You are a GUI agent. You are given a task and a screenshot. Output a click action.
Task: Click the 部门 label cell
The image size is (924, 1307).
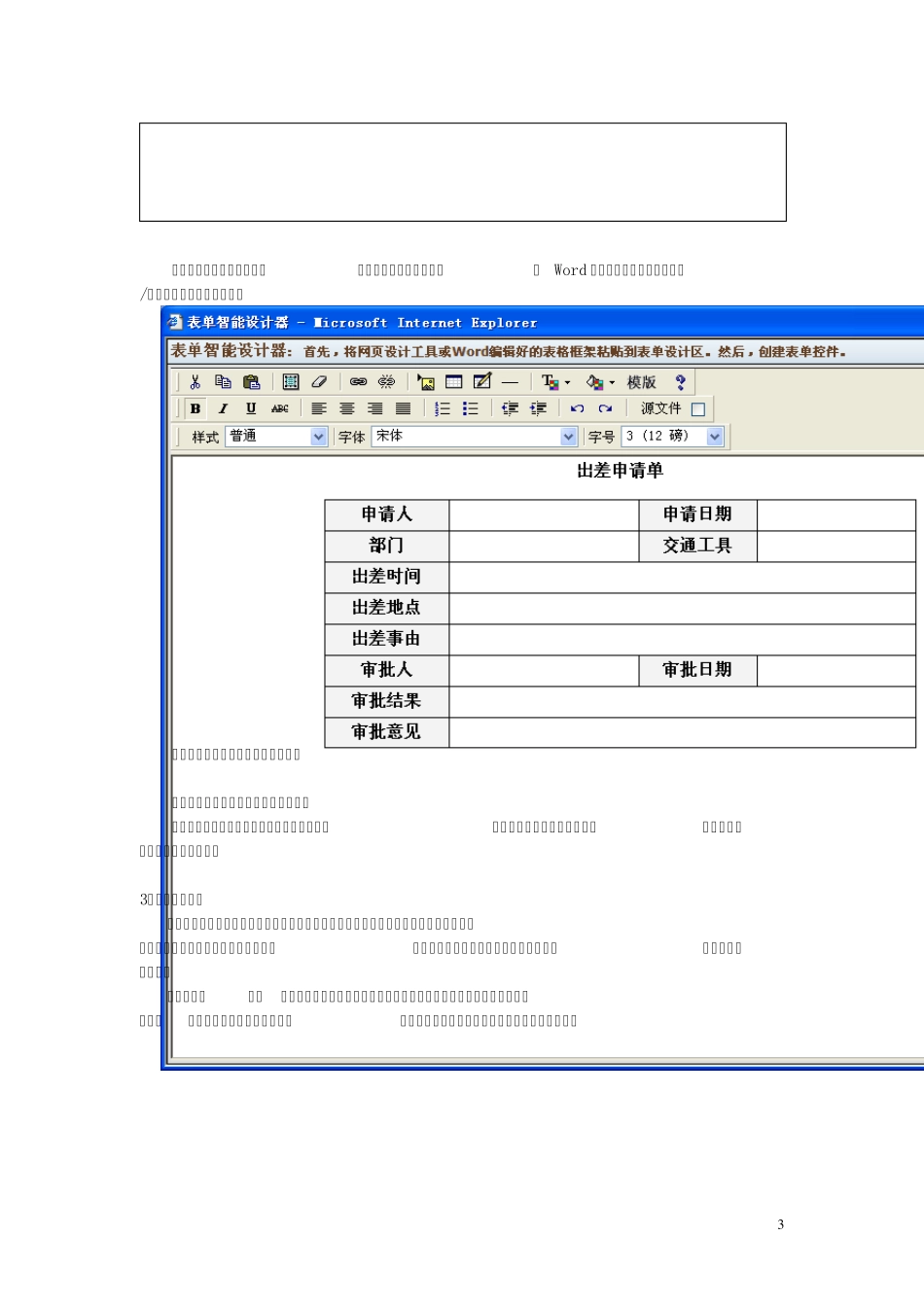[x=387, y=546]
